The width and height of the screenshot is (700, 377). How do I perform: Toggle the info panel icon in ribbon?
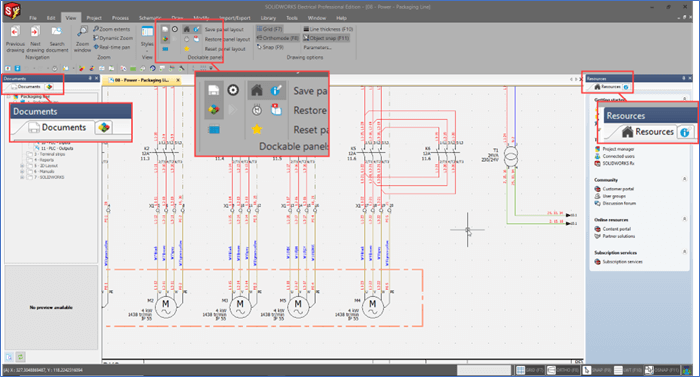(196, 29)
